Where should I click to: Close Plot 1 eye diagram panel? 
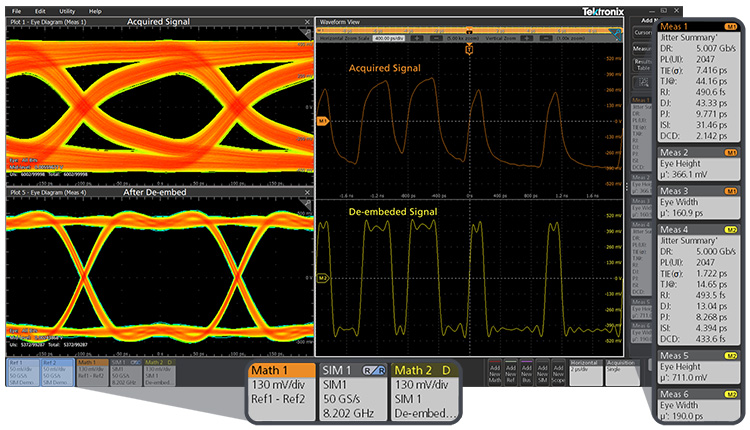coord(307,21)
